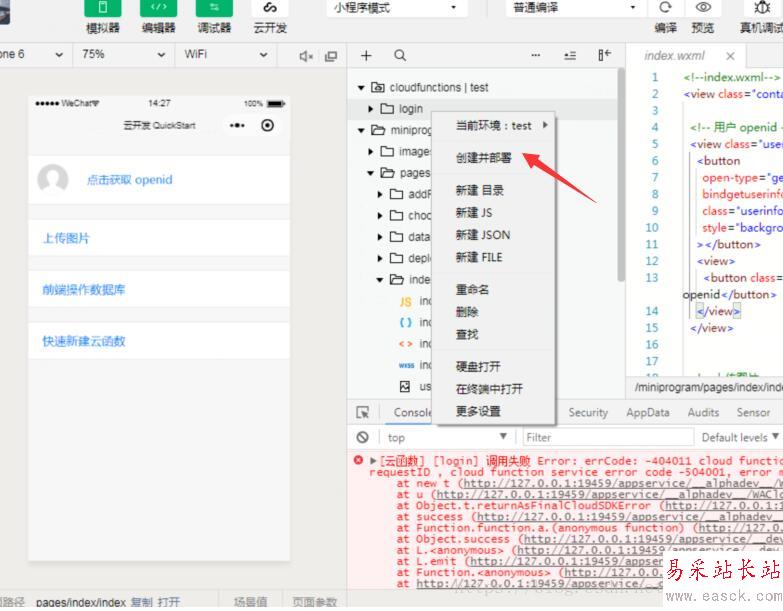The image size is (783, 611).
Task: Choose '创建并部署' in context menu
Action: click(x=483, y=158)
